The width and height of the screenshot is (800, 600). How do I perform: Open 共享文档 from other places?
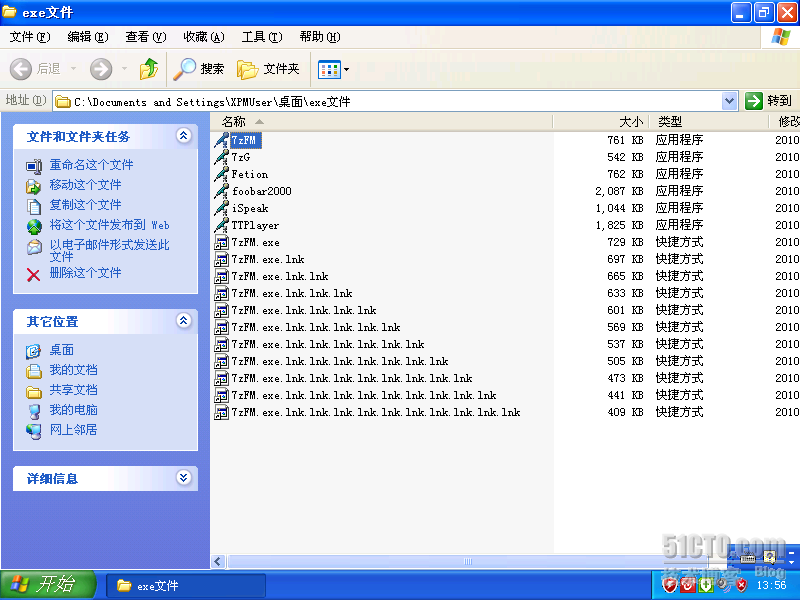73,390
